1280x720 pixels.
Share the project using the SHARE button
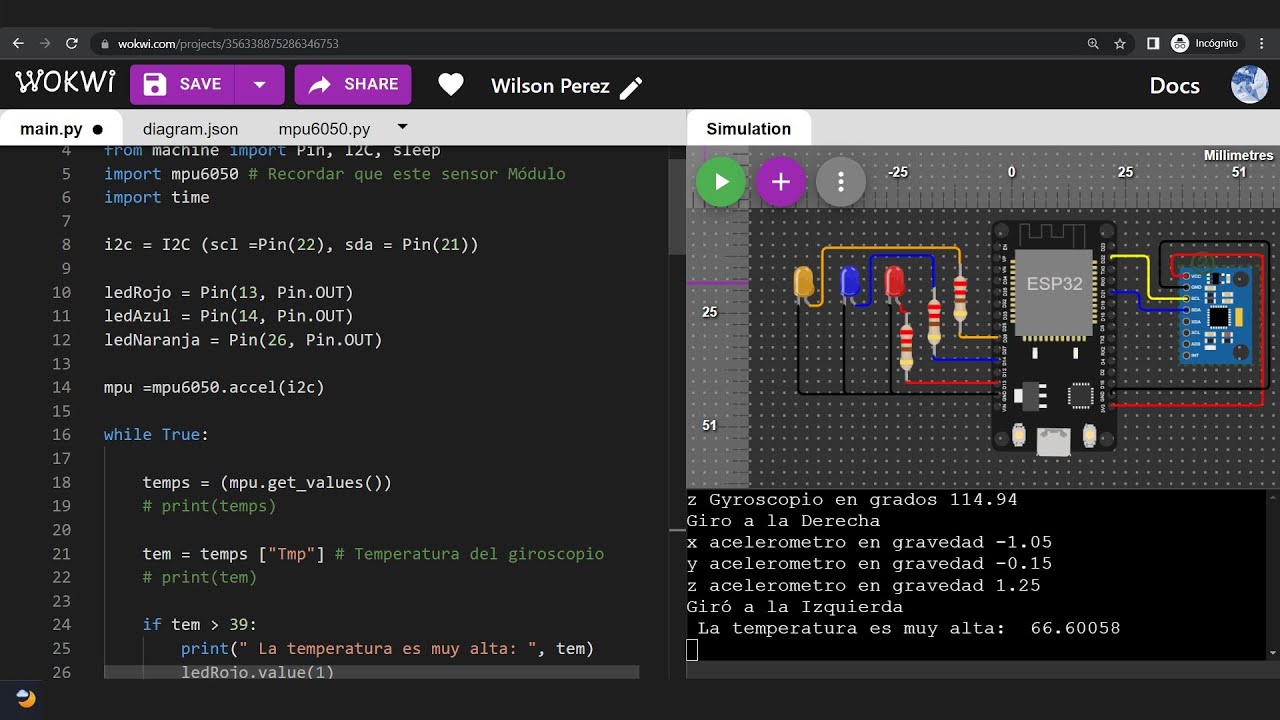click(353, 85)
